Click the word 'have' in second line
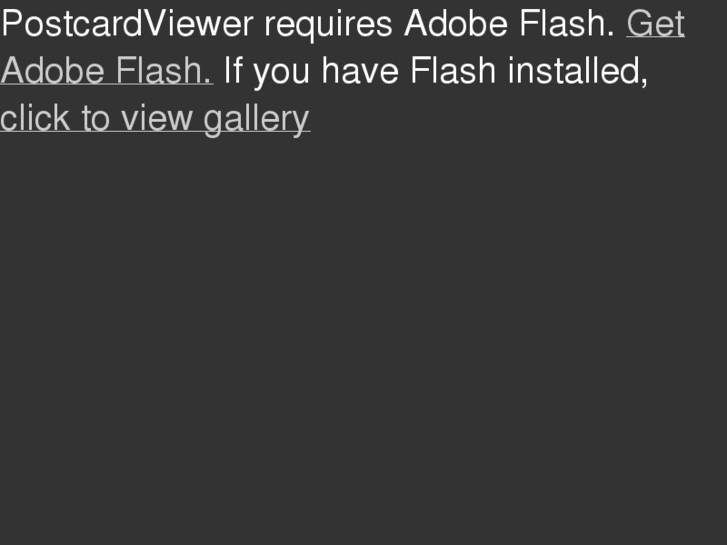Image resolution: width=727 pixels, height=545 pixels. [360, 71]
